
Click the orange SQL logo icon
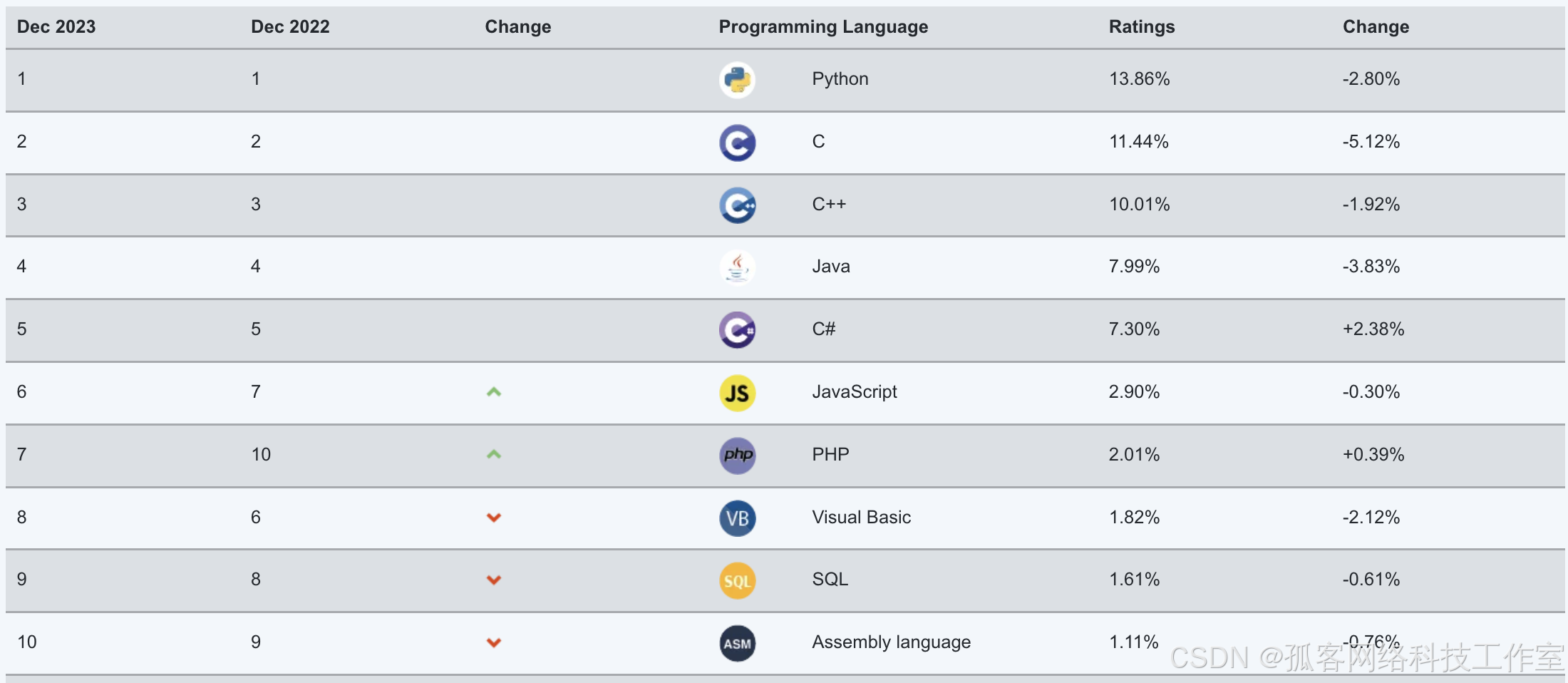tap(737, 580)
